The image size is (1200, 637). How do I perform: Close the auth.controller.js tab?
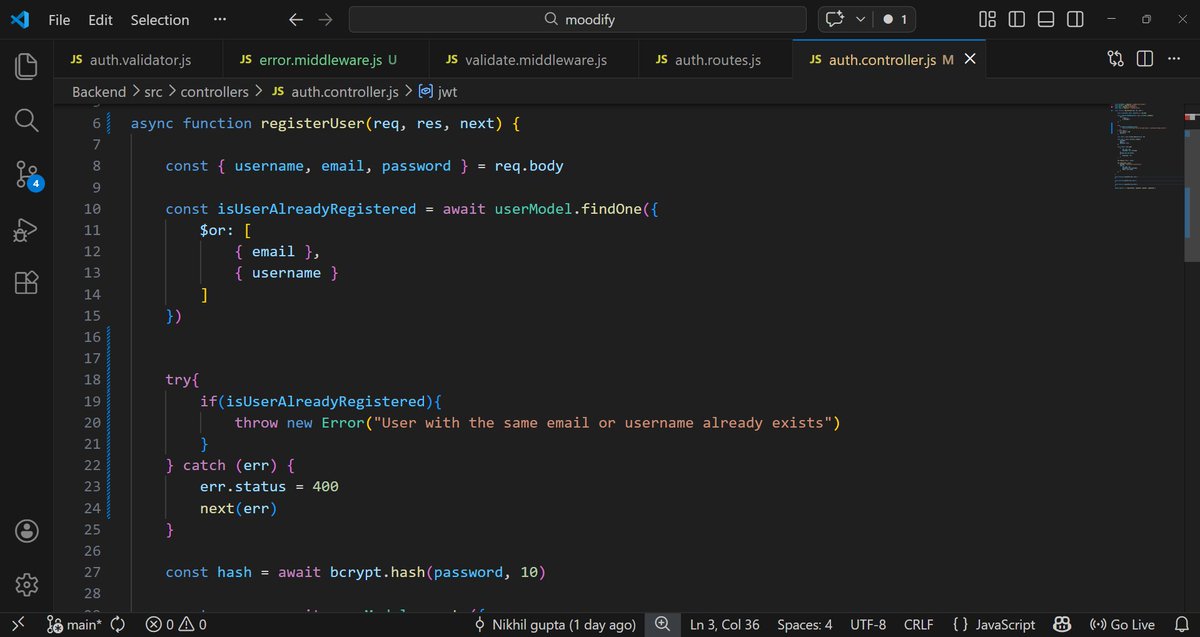(968, 60)
